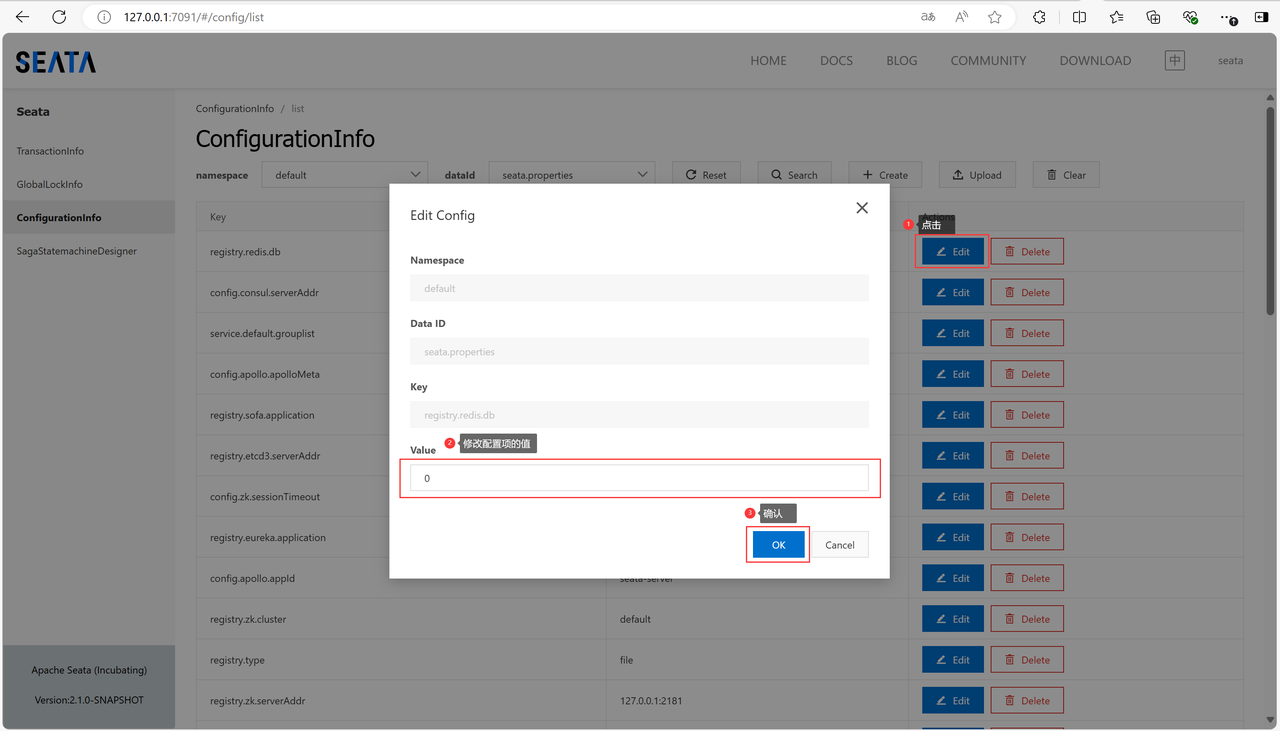Image resolution: width=1280 pixels, height=731 pixels.
Task: Expand the dataId seata.properties dropdown
Action: pyautogui.click(x=572, y=175)
